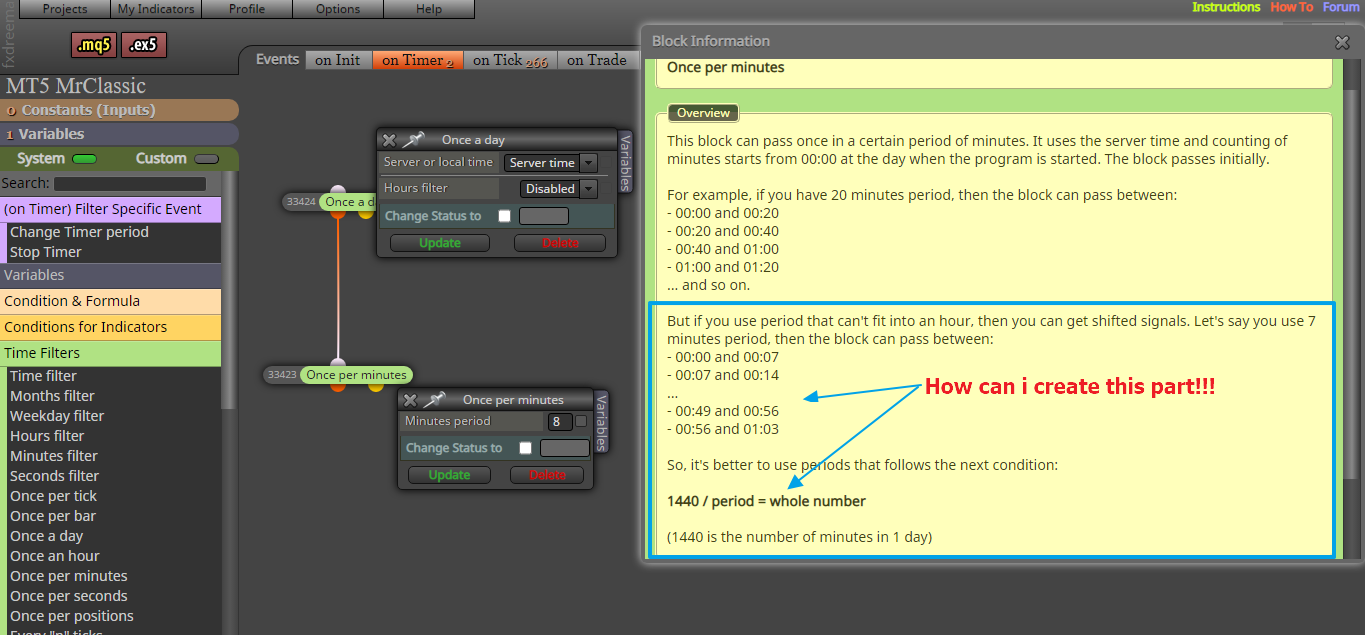This screenshot has height=635, width=1365.
Task: Click orange output connector of Once per minutes block
Action: coord(338,386)
